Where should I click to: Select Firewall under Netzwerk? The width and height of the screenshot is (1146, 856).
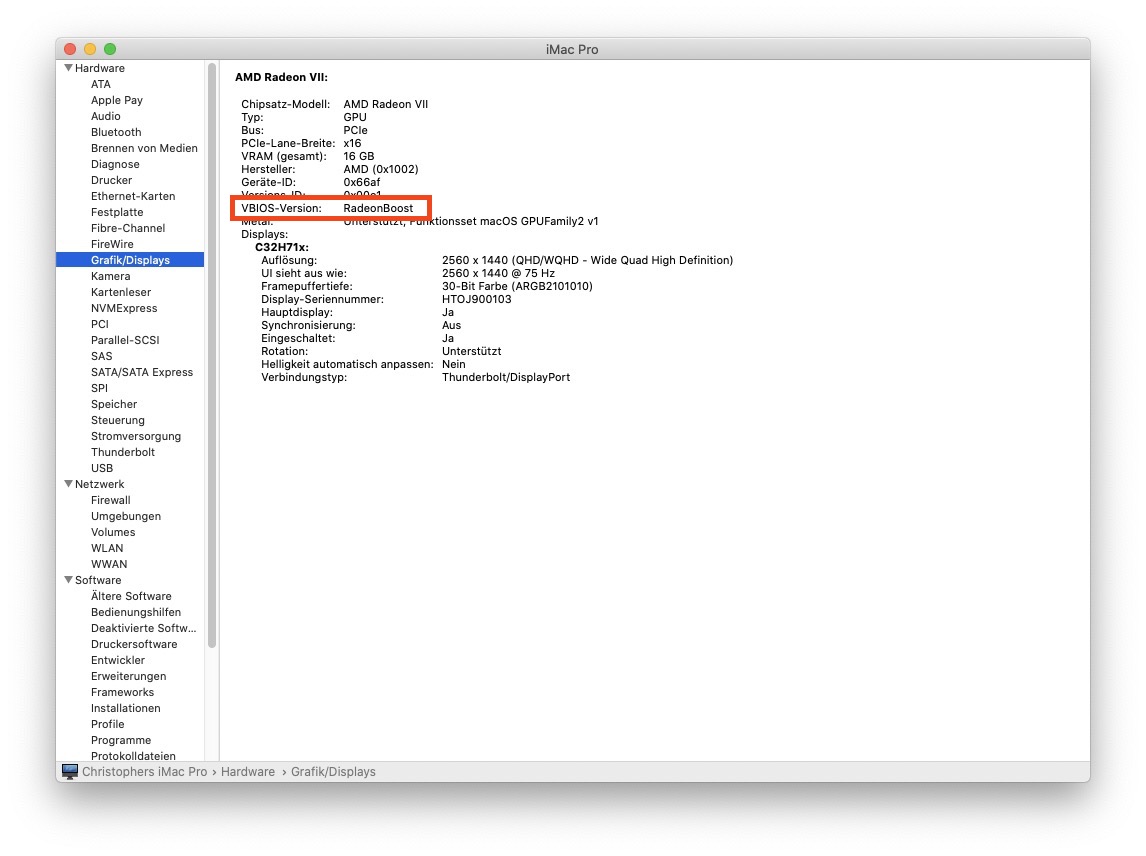111,500
